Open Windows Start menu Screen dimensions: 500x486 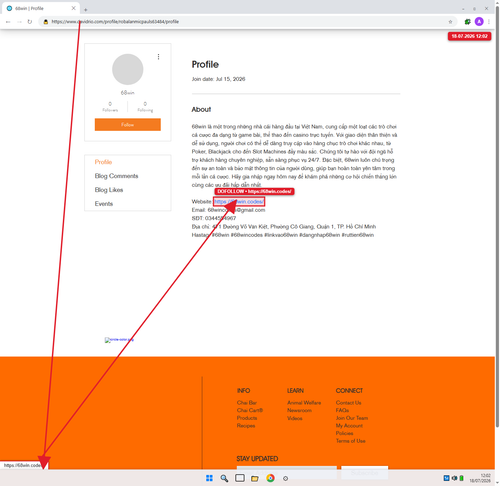(209, 478)
